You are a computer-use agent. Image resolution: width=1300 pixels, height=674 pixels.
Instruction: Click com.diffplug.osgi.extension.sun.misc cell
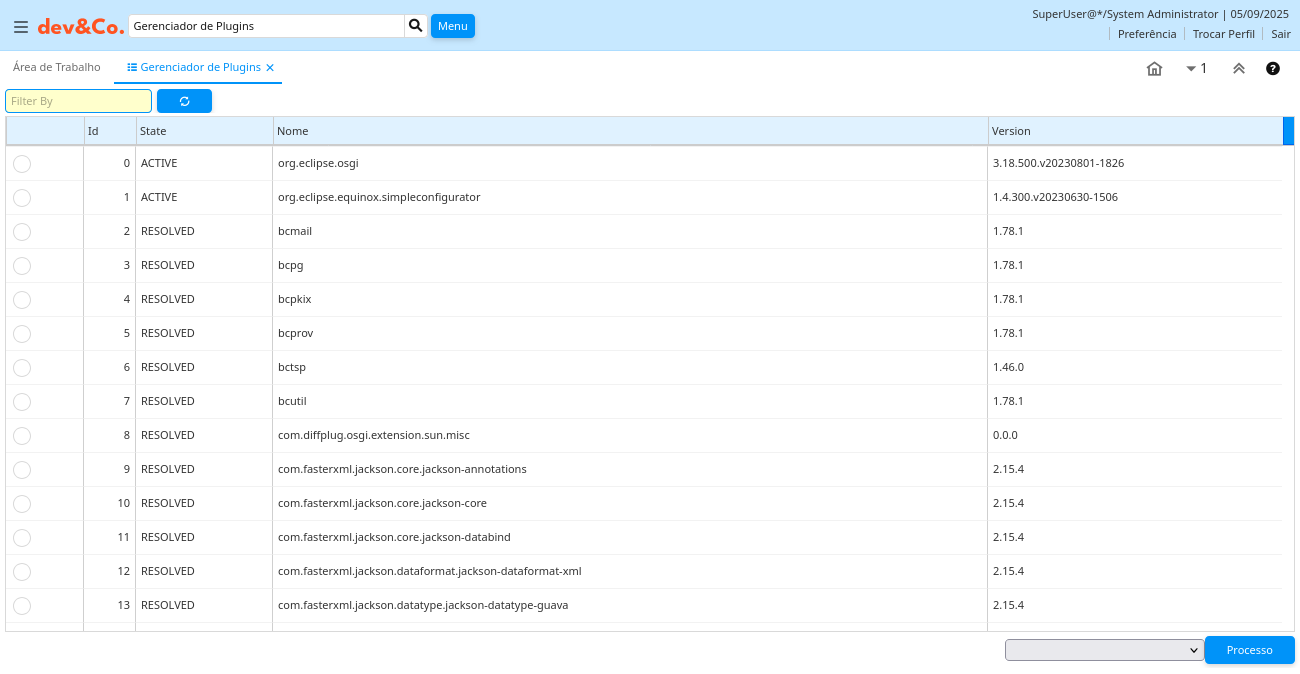point(630,435)
